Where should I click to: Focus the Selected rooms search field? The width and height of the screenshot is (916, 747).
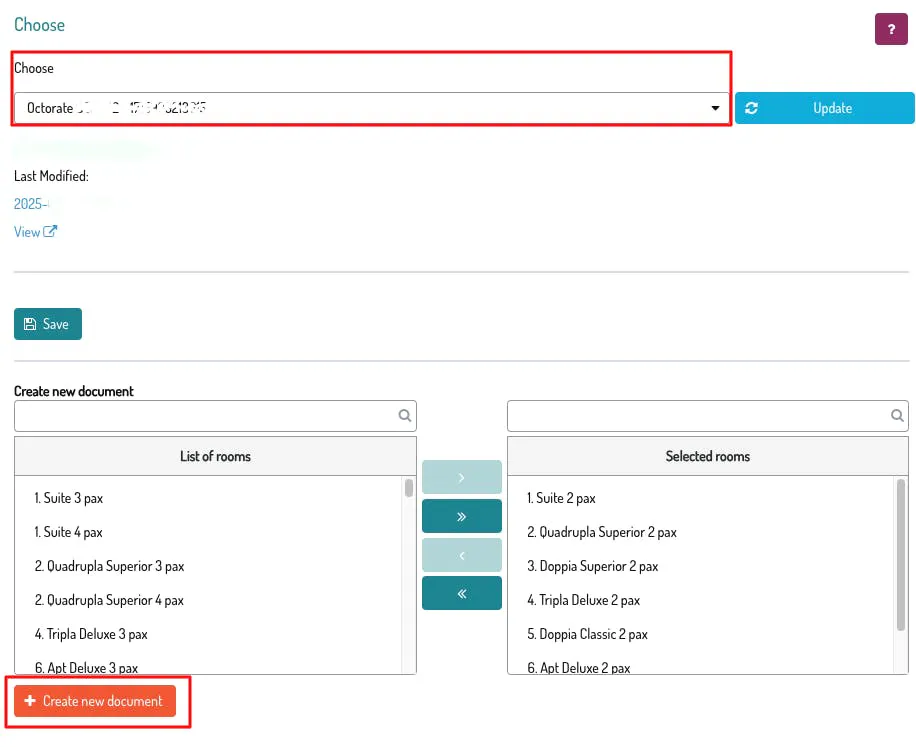pos(707,416)
